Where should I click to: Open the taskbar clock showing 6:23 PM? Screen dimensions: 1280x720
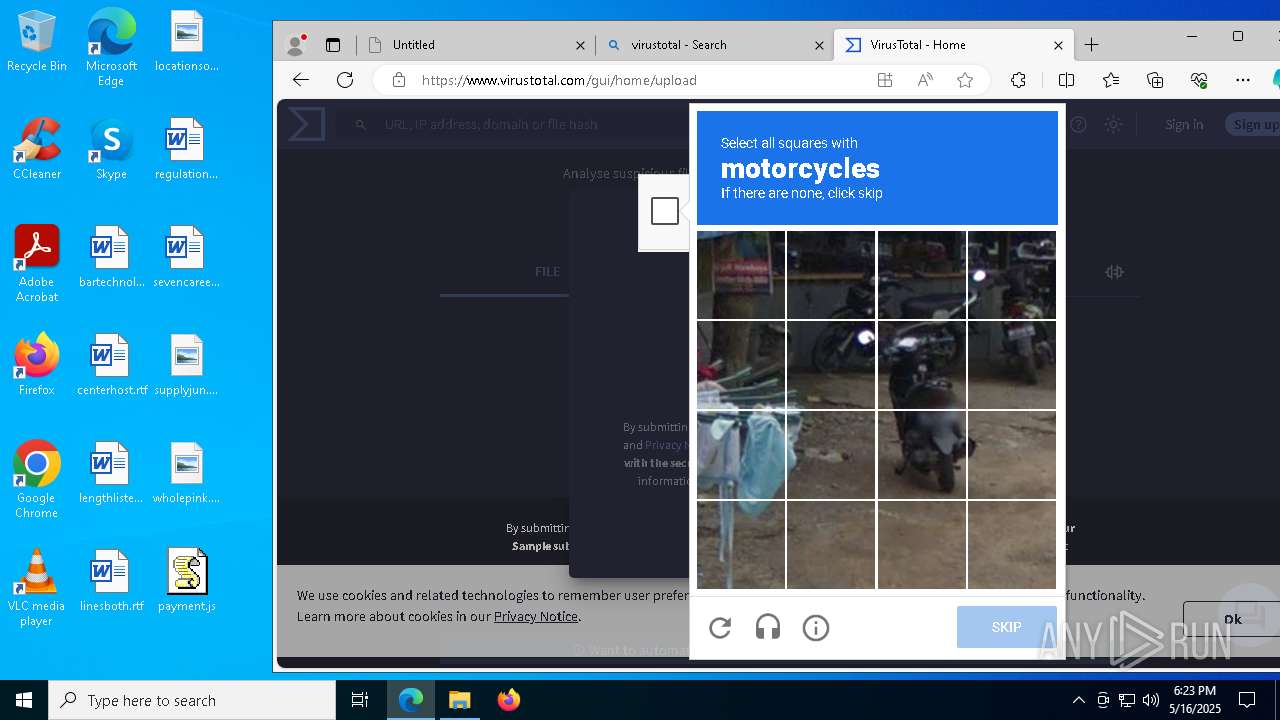coord(1195,700)
